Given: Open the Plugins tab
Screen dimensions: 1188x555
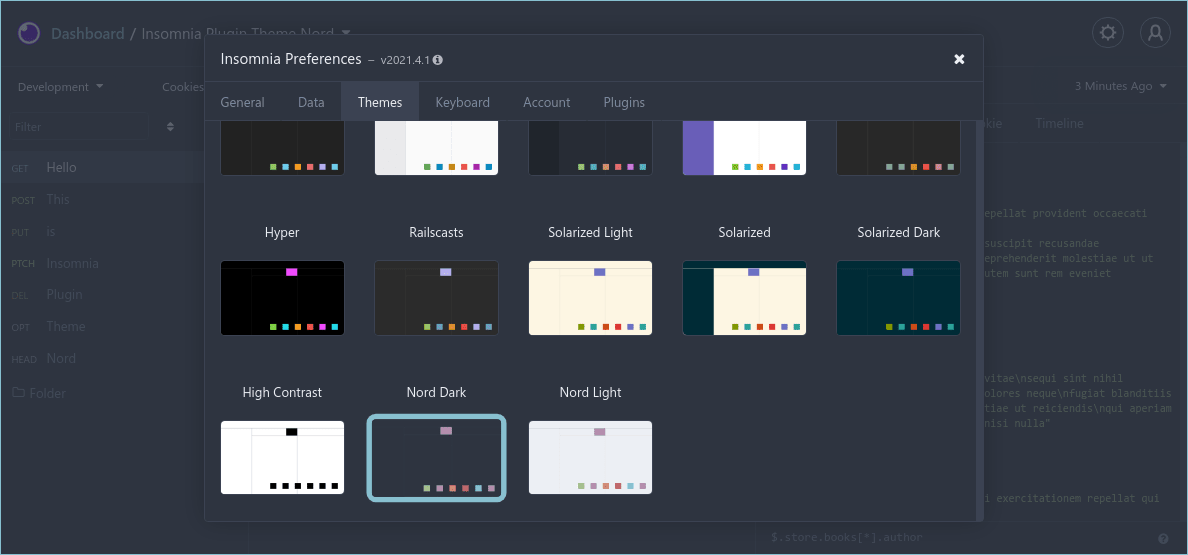Looking at the screenshot, I should tap(624, 102).
